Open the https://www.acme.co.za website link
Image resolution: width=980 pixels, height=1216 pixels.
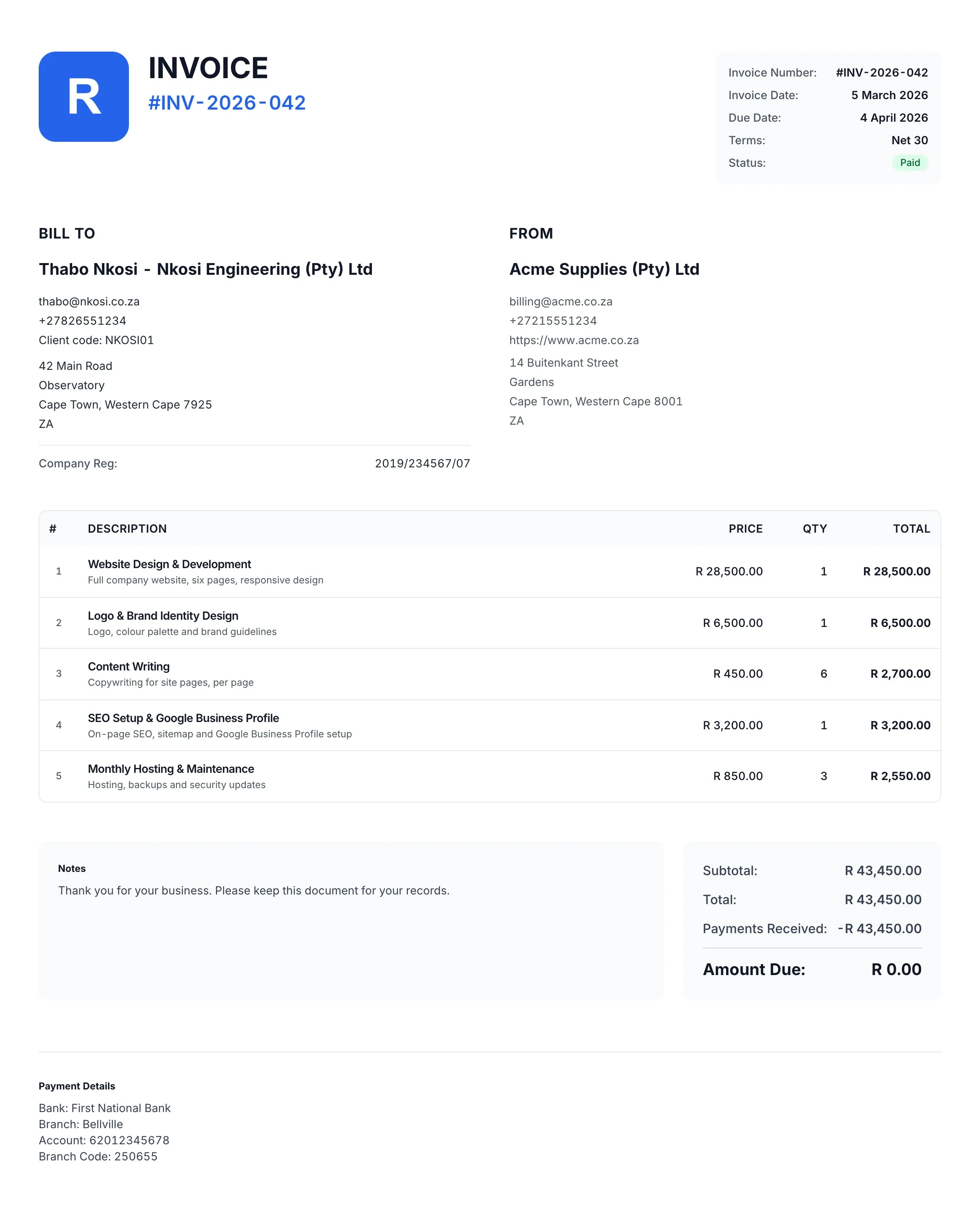(574, 340)
